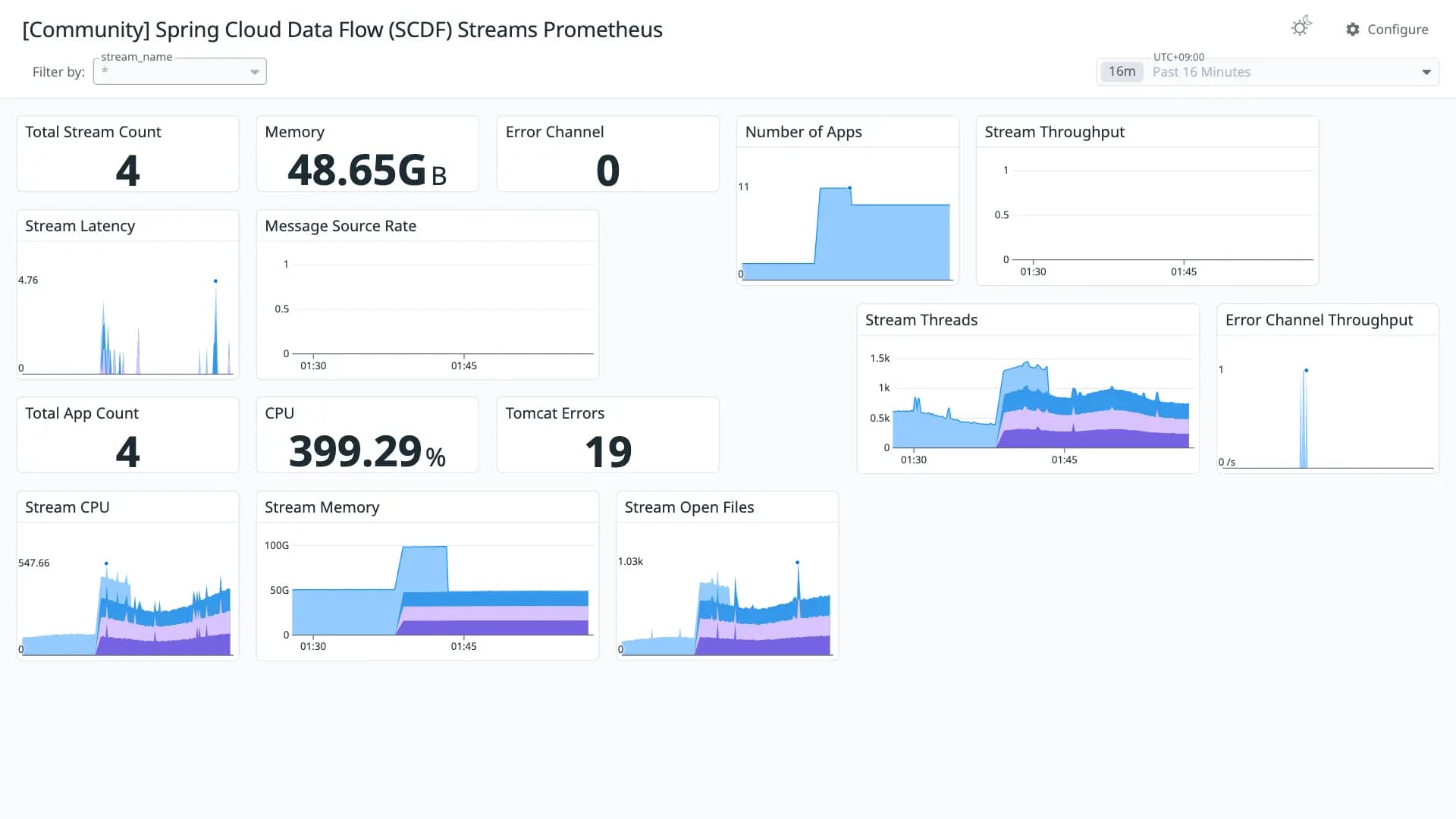This screenshot has width=1456, height=819.
Task: Click the Total App Count value 4
Action: pyautogui.click(x=127, y=452)
